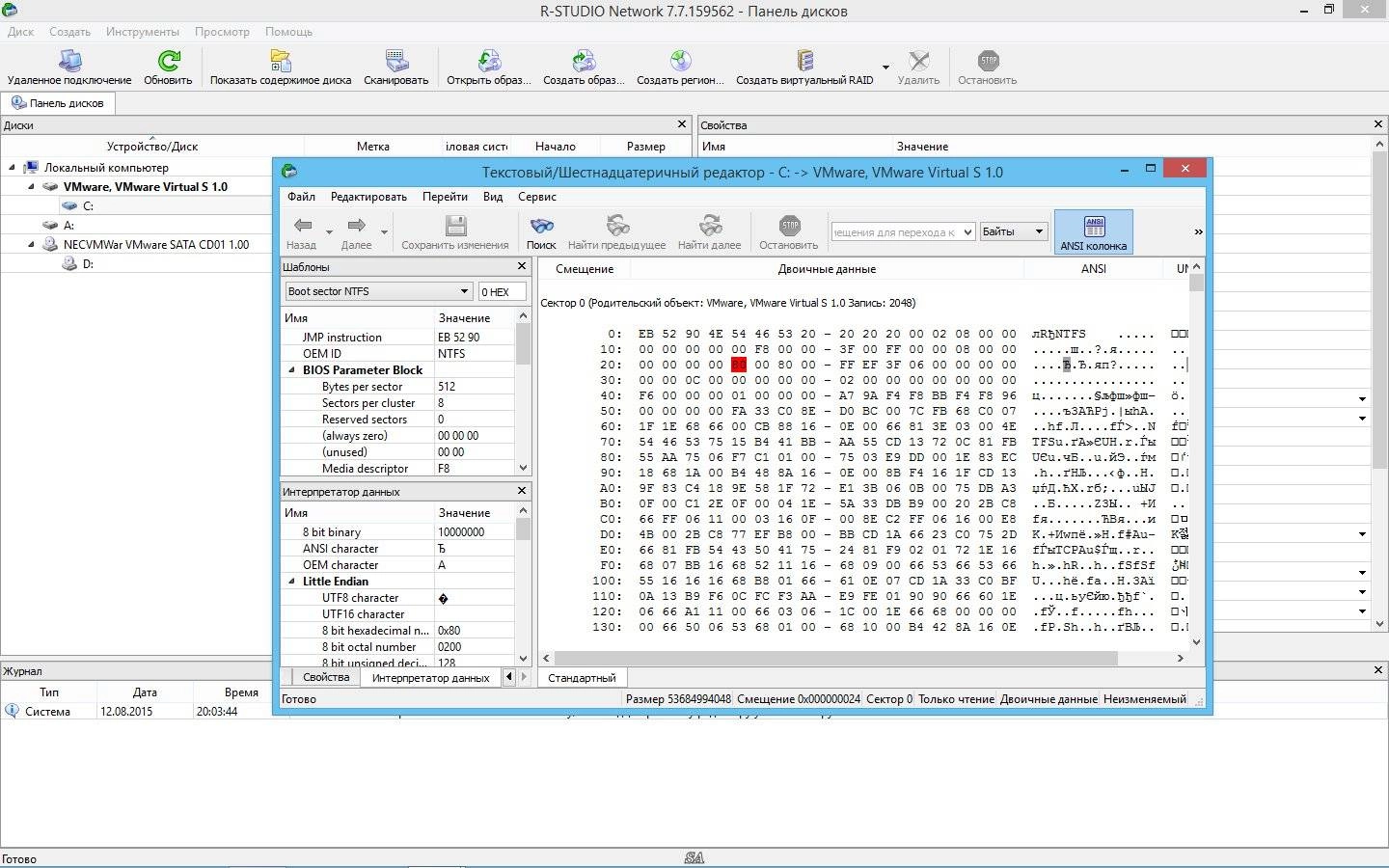Click the Offset (Смещение) column header
The width and height of the screenshot is (1389, 868).
coord(585,269)
